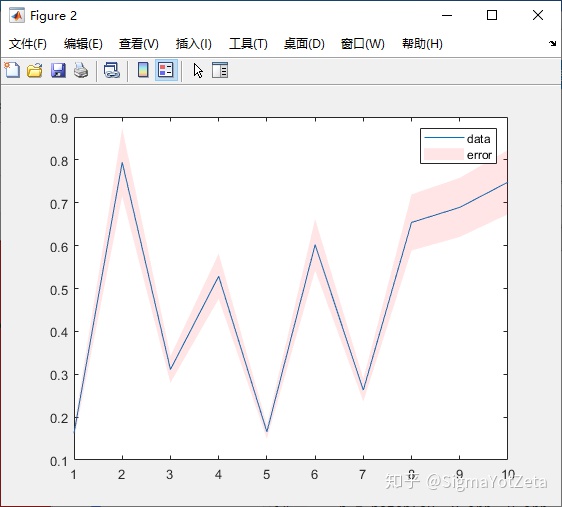Click the dock figure arrow at menu bar's right

click(x=552, y=43)
